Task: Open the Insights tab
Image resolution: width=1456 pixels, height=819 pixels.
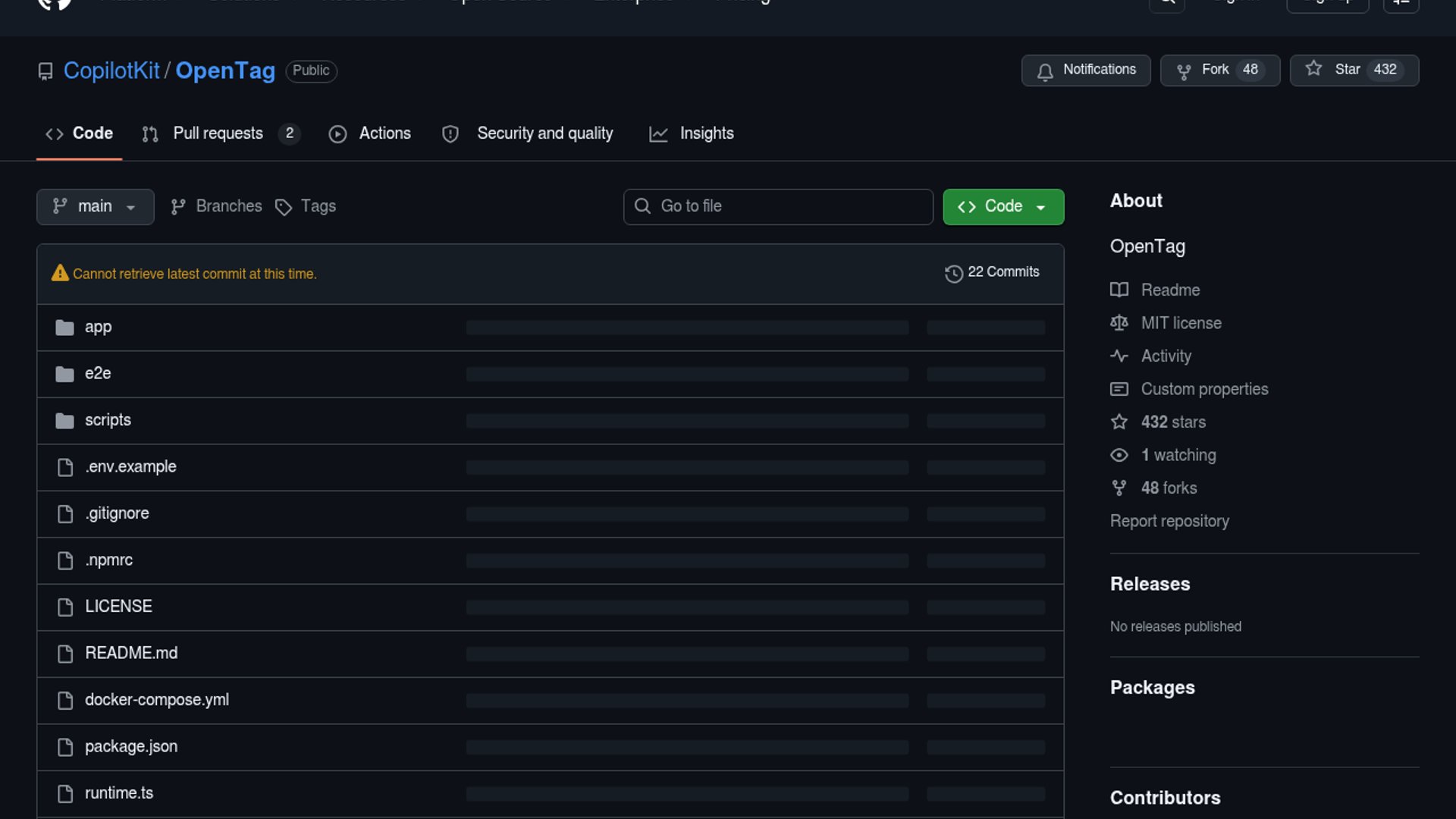Action: coord(692,133)
